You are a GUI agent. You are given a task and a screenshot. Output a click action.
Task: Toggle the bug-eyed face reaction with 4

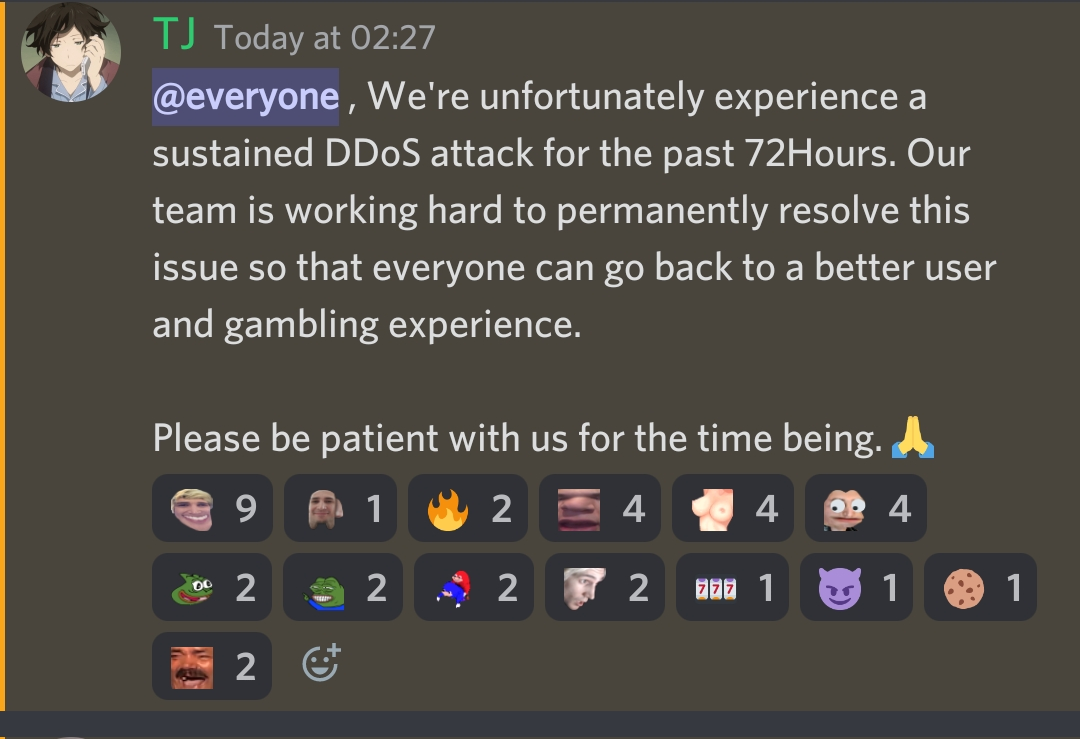(x=866, y=508)
